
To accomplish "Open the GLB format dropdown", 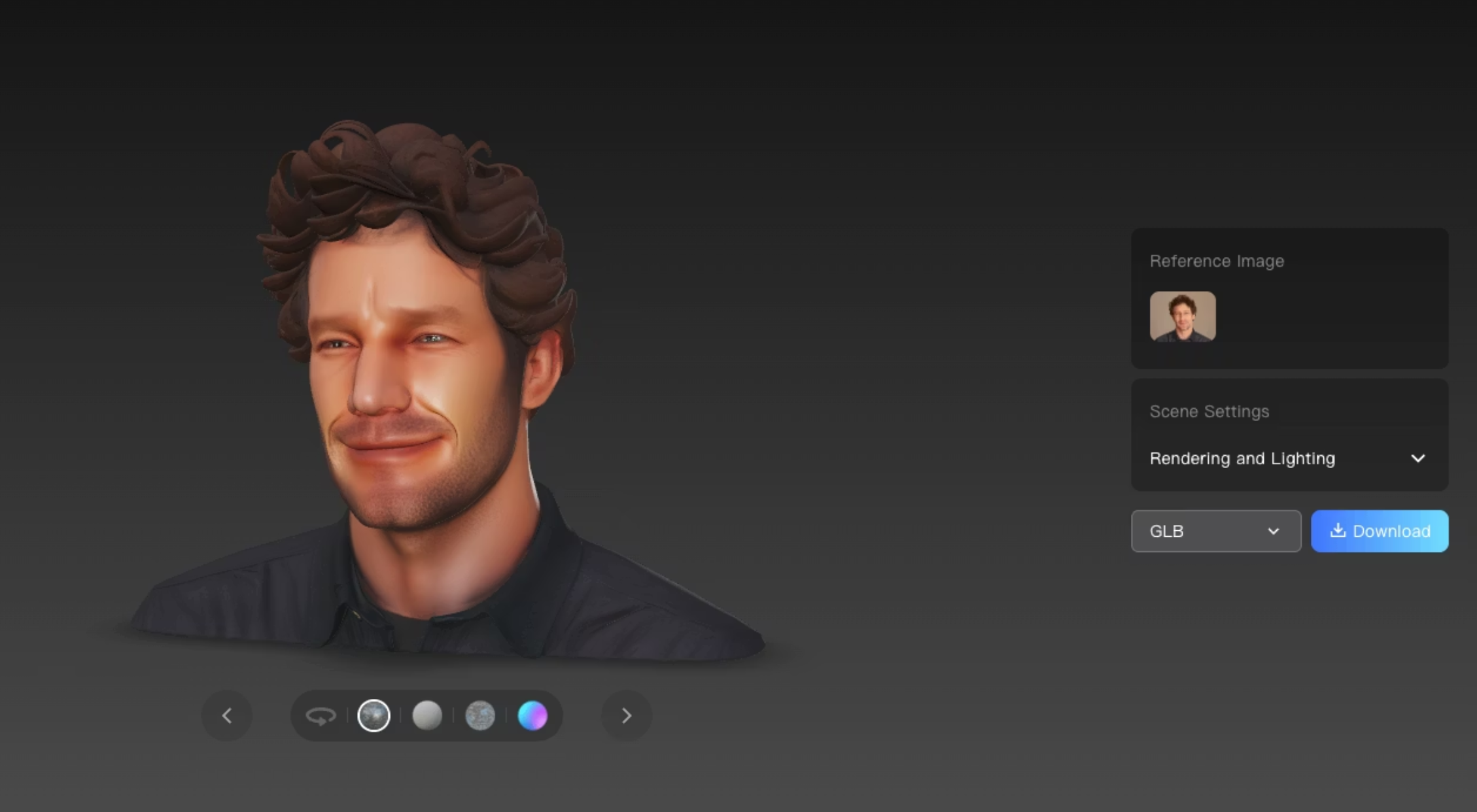I will point(1215,531).
